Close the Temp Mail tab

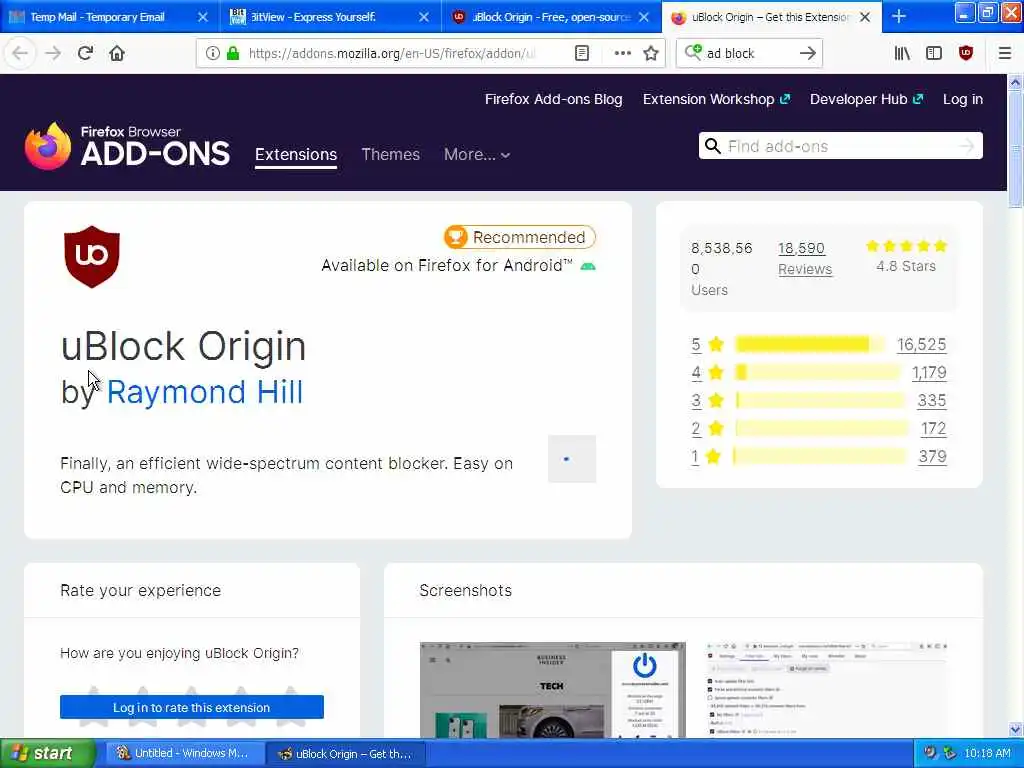click(203, 17)
